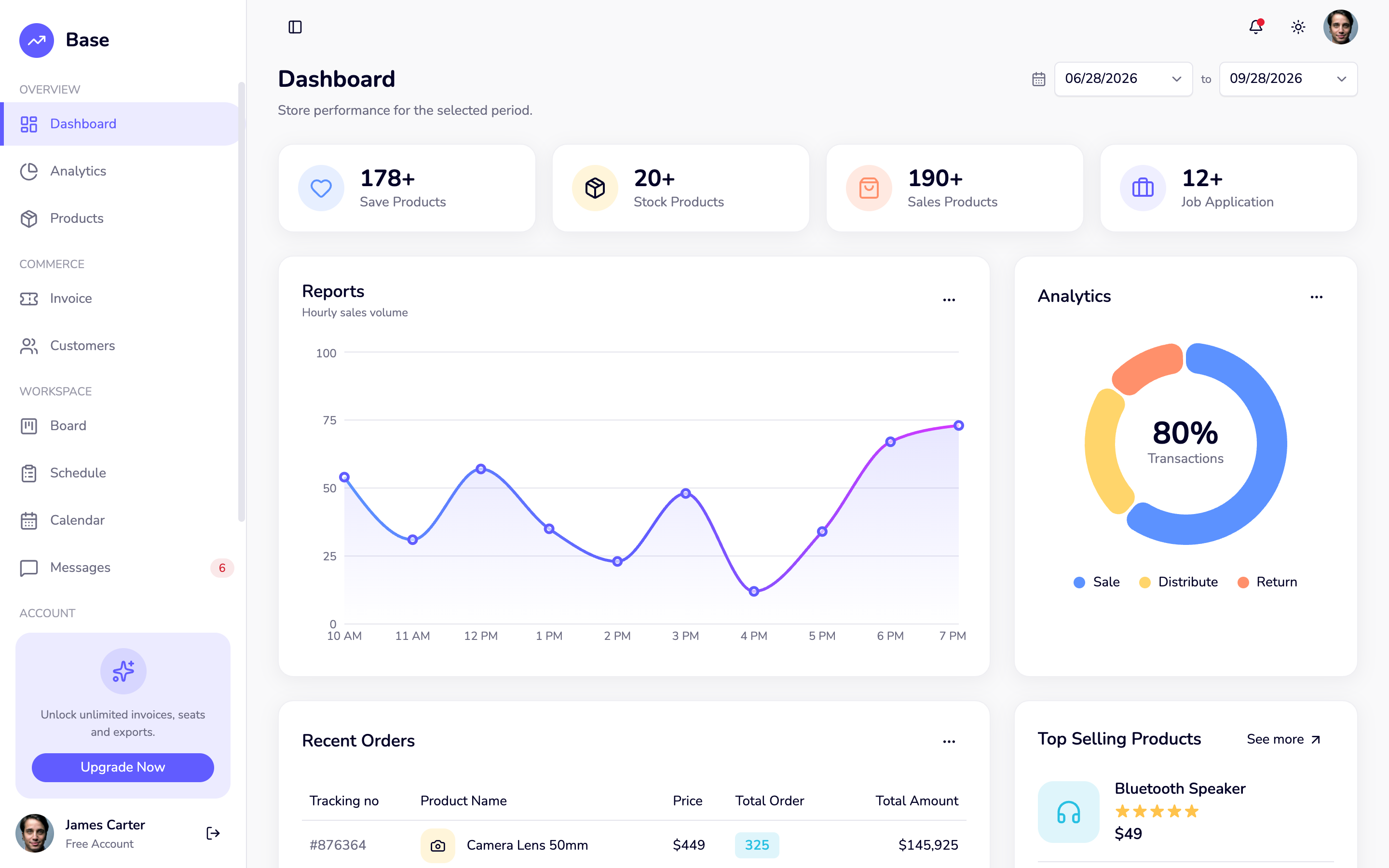Viewport: 1389px width, 868px height.
Task: Click the sparkle icon in upgrade card
Action: [123, 671]
